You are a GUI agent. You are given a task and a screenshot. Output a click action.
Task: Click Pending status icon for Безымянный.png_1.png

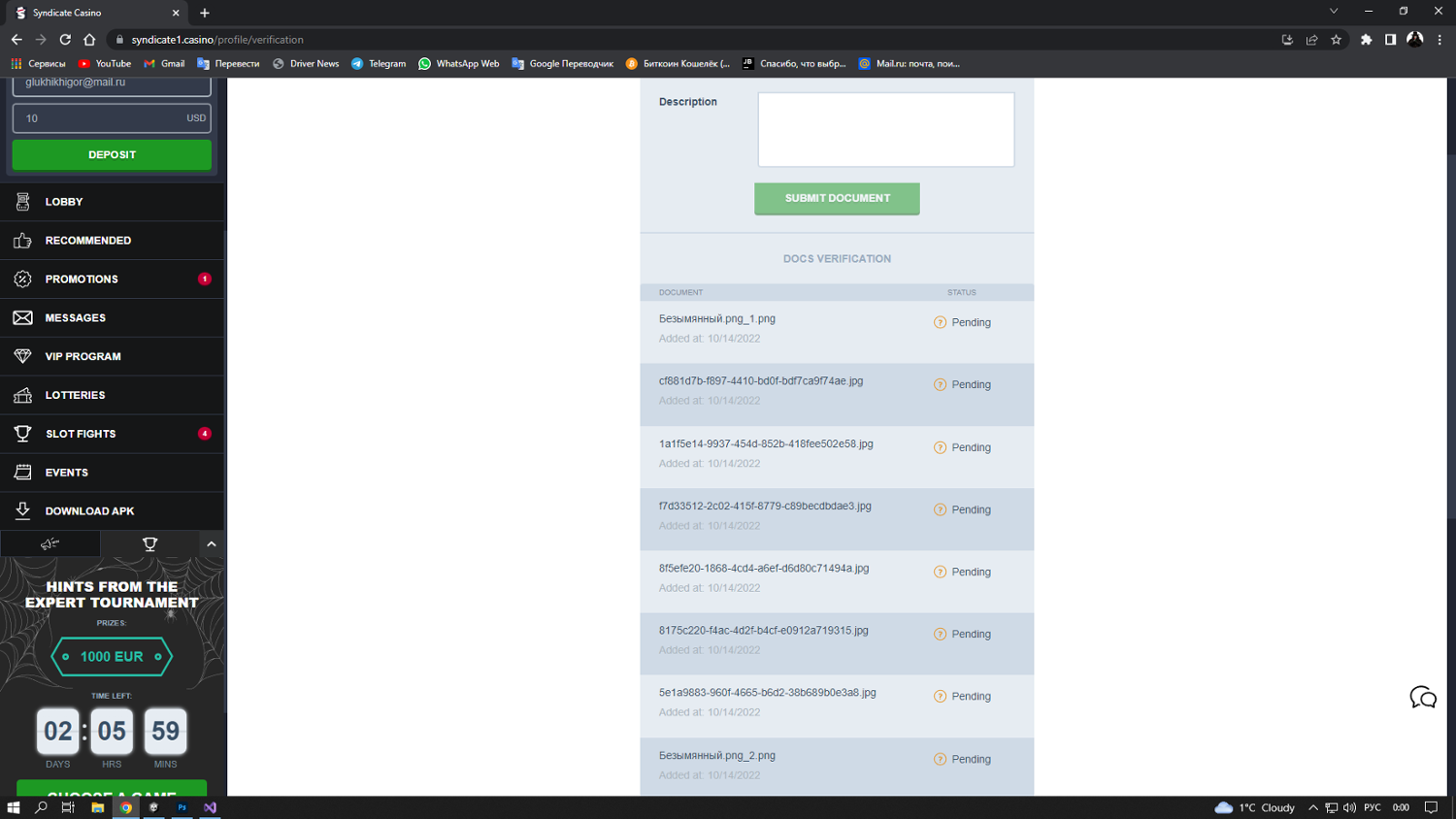coord(940,323)
